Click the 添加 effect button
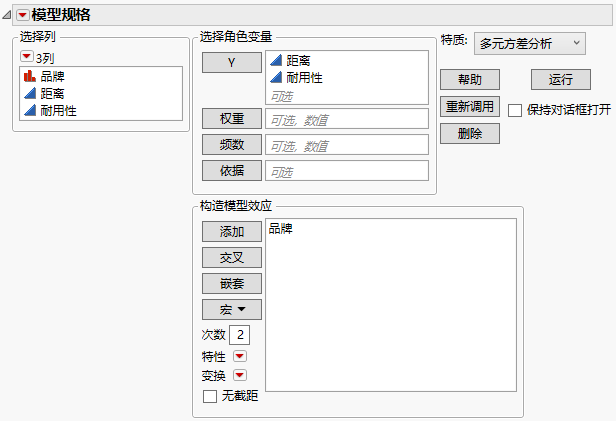 pyautogui.click(x=232, y=231)
